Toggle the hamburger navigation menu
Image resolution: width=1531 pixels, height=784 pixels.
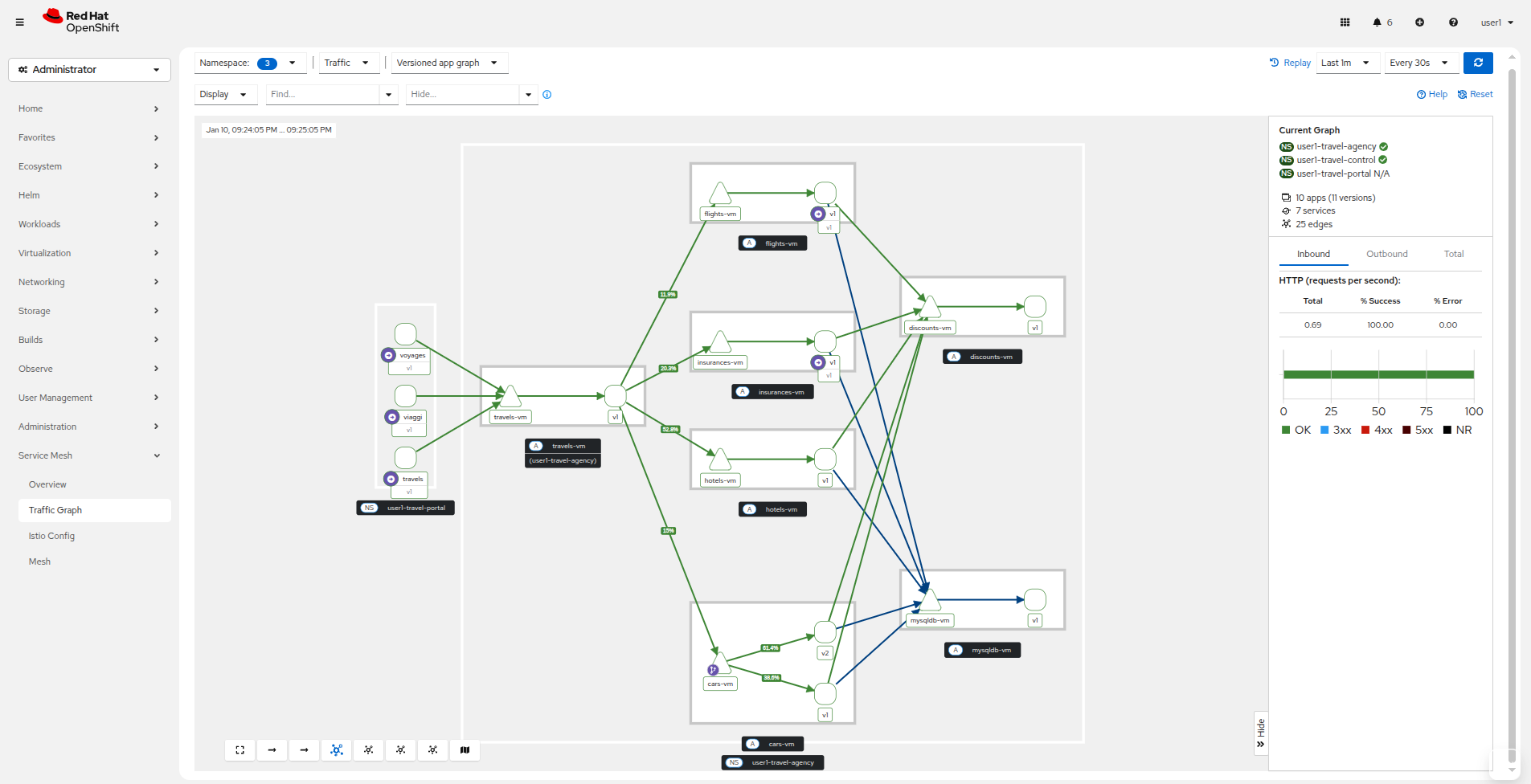[20, 22]
